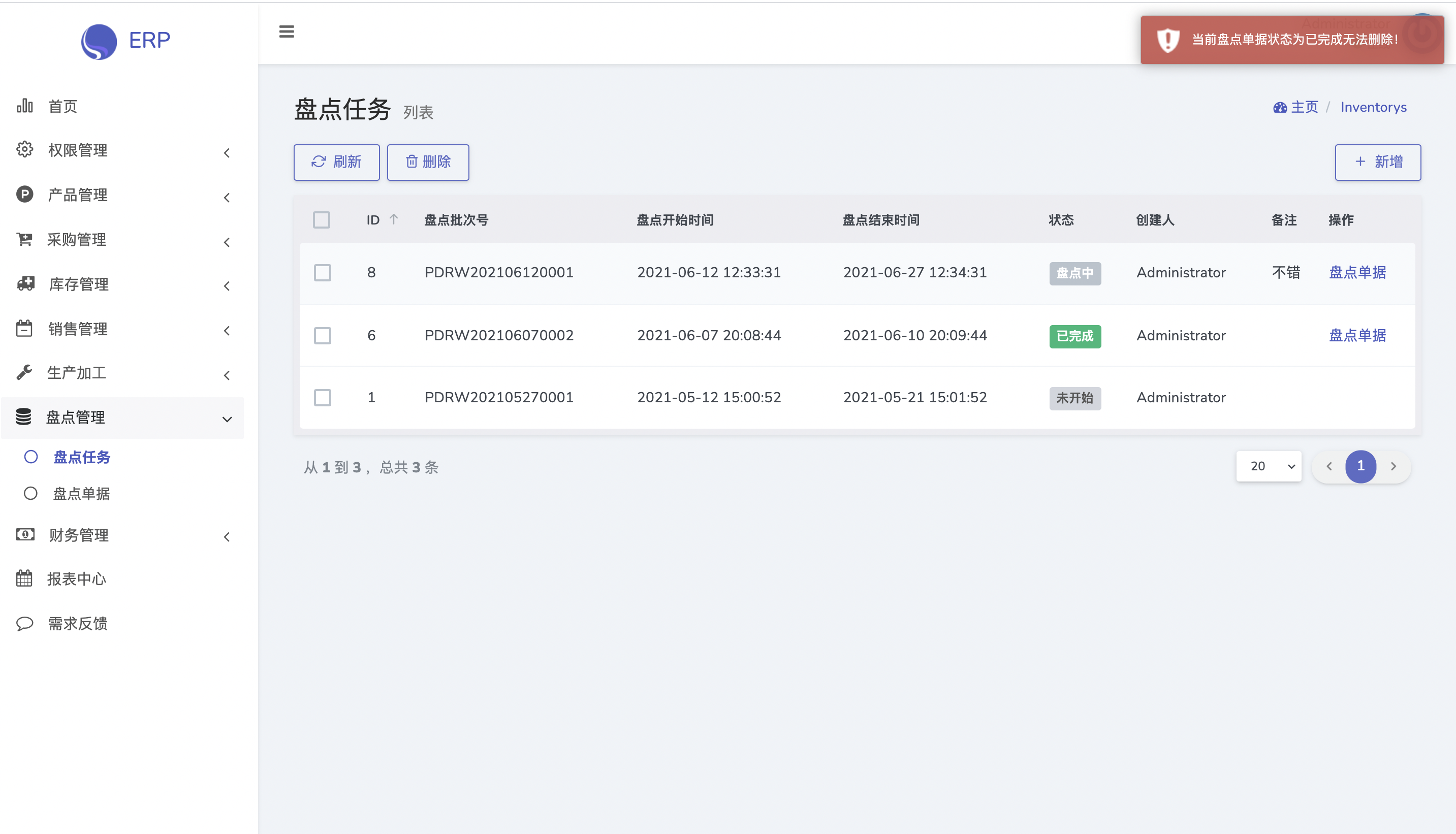1456x834 pixels.
Task: Click the bar chart 首页 icon
Action: point(24,106)
